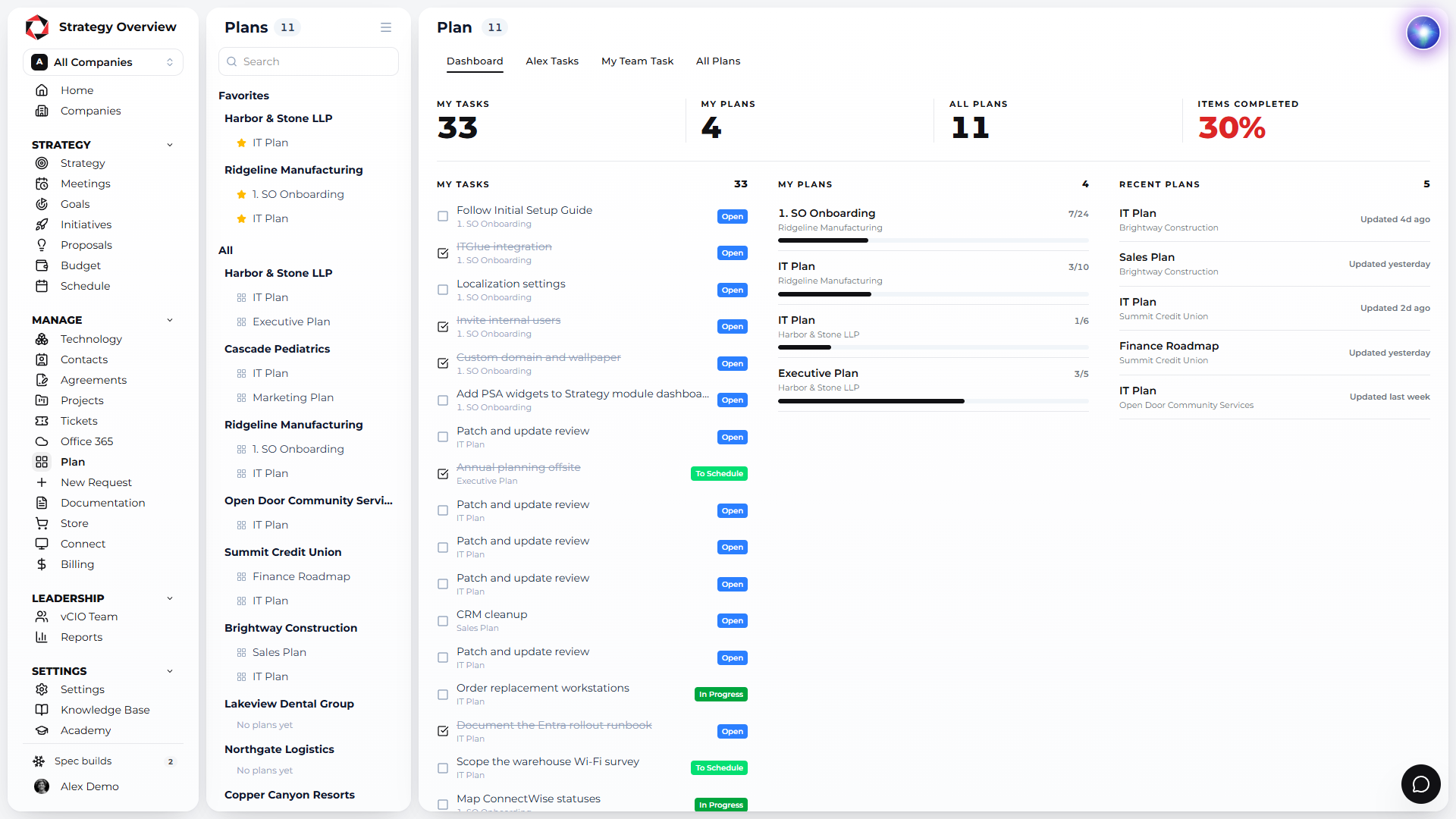Click To Schedule badge on Annual planning offsite
This screenshot has height=819, width=1456.
[719, 473]
